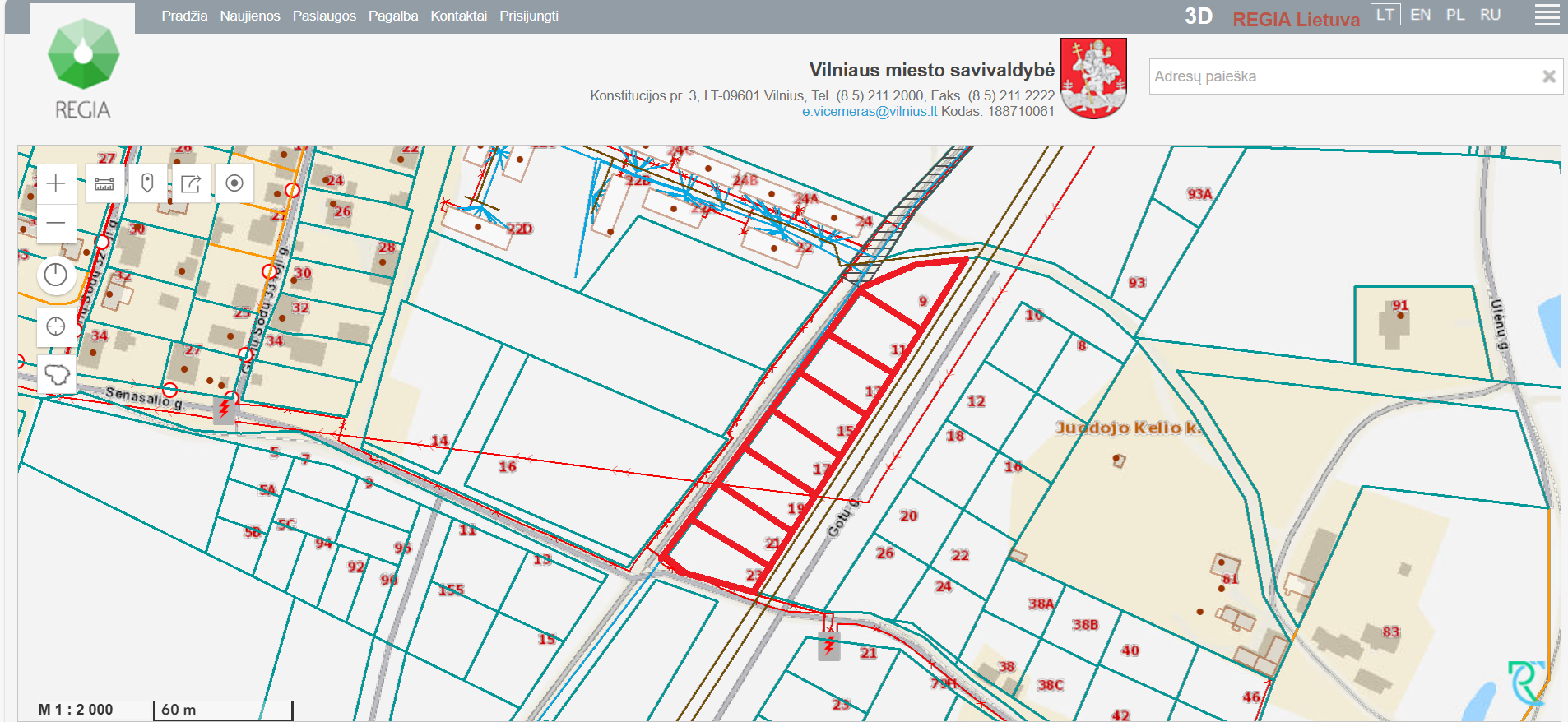This screenshot has width=1568, height=722.
Task: Open the Paslaugos menu item
Action: [324, 16]
